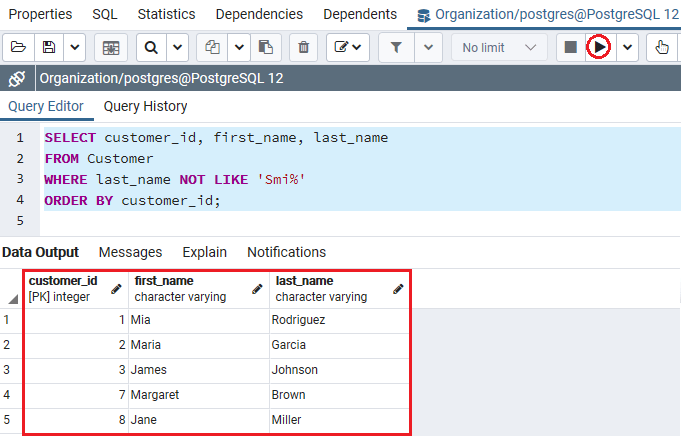
Task: Select the result row 3 header
Action: (11, 370)
